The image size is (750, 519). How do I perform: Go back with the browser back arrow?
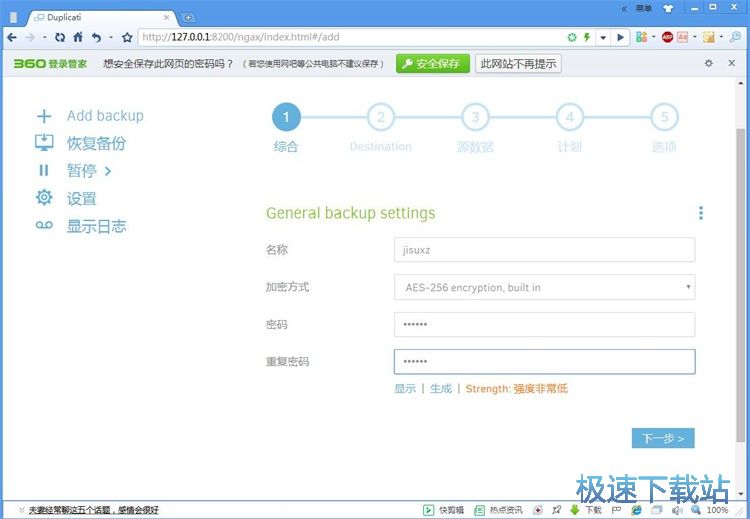coord(12,37)
